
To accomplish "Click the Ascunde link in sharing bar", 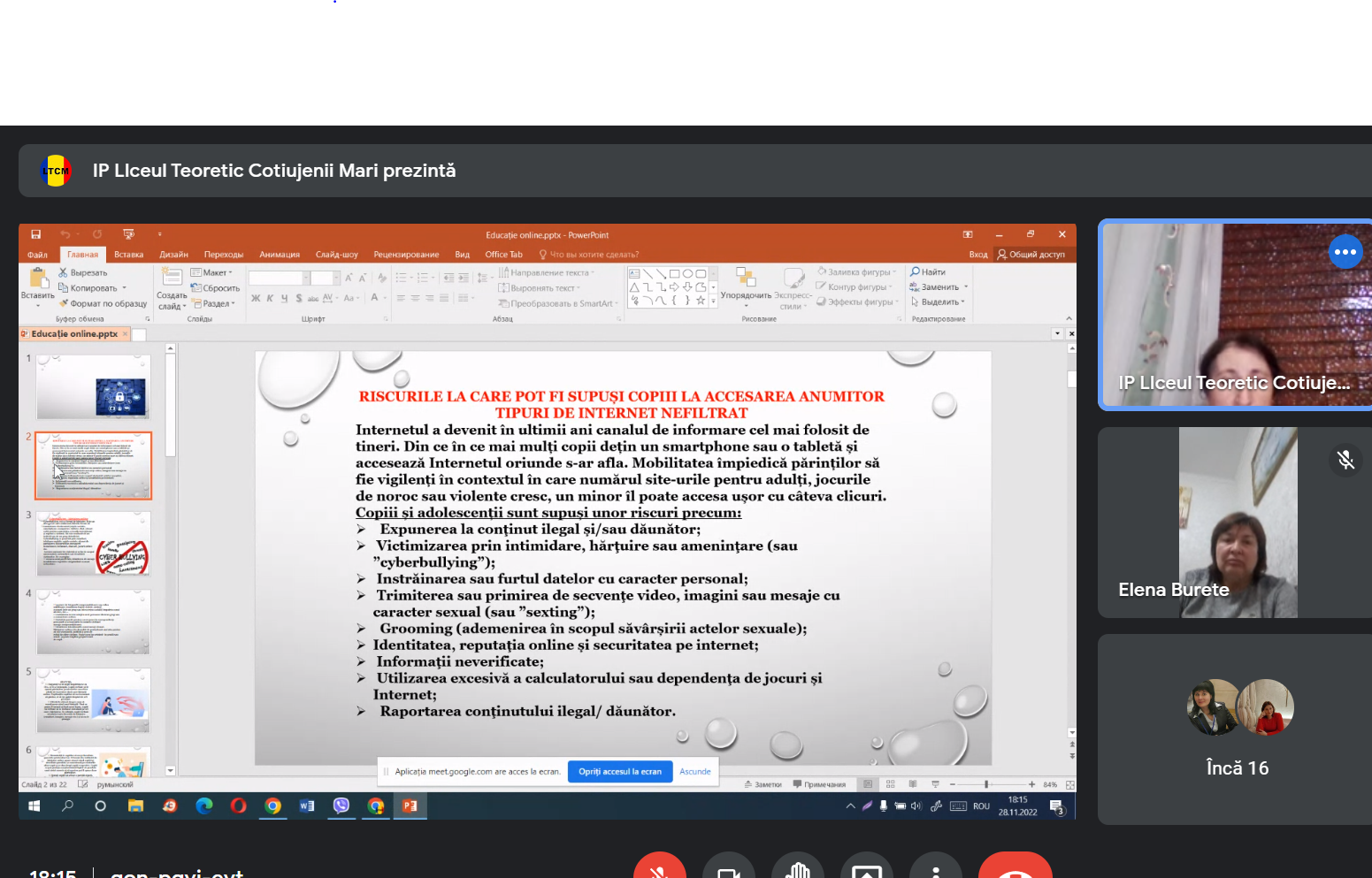I will tap(695, 772).
